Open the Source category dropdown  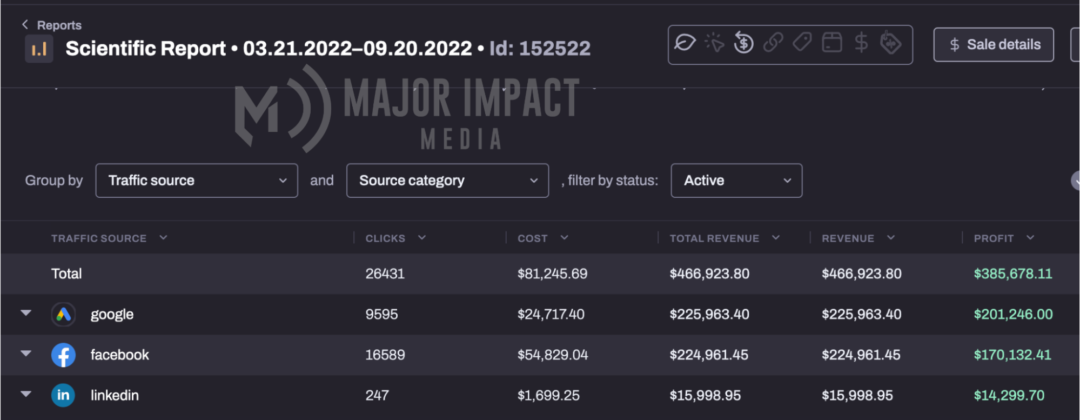(448, 180)
